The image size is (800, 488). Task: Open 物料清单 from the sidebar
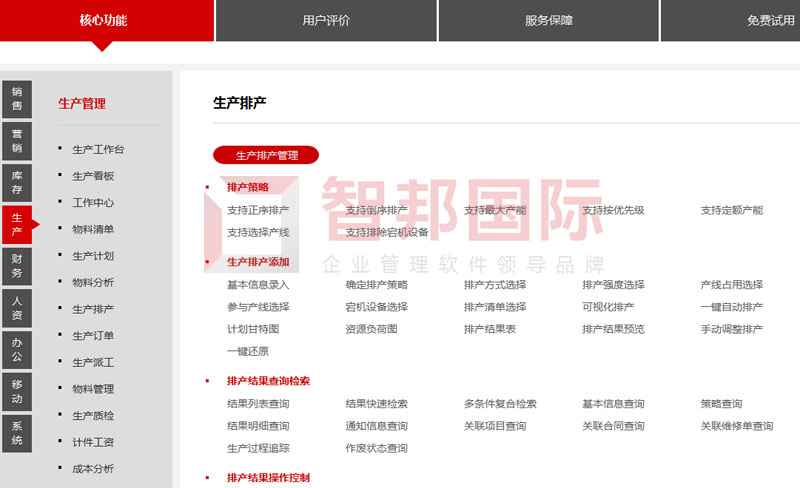click(93, 229)
